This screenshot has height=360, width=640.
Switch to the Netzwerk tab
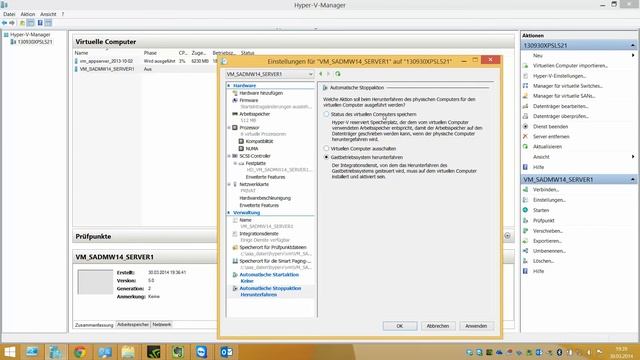pyautogui.click(x=162, y=324)
